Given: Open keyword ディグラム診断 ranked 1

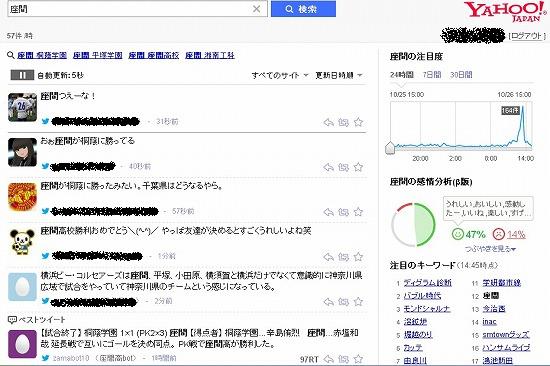Looking at the screenshot, I should 428,283.
